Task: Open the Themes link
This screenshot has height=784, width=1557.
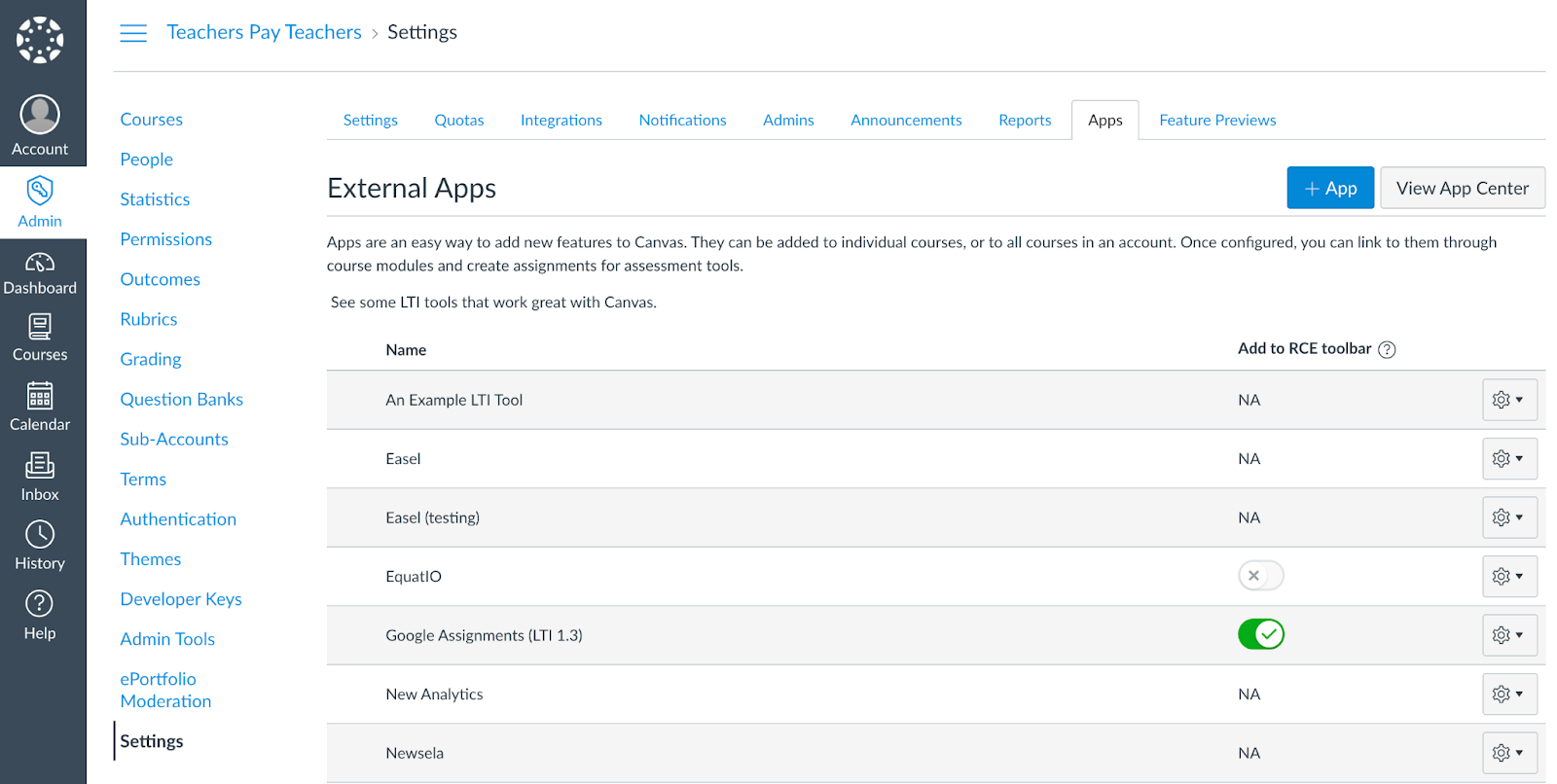Action: click(150, 559)
